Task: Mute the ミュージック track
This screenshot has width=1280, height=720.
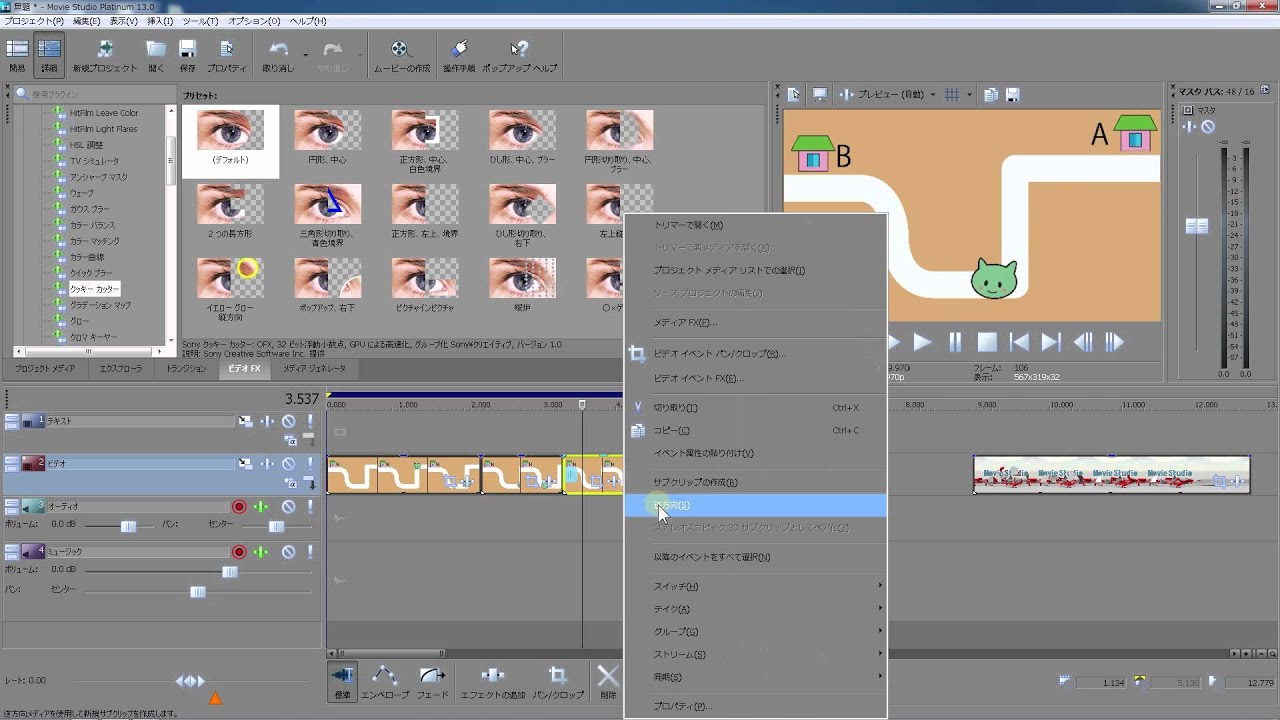Action: click(288, 552)
